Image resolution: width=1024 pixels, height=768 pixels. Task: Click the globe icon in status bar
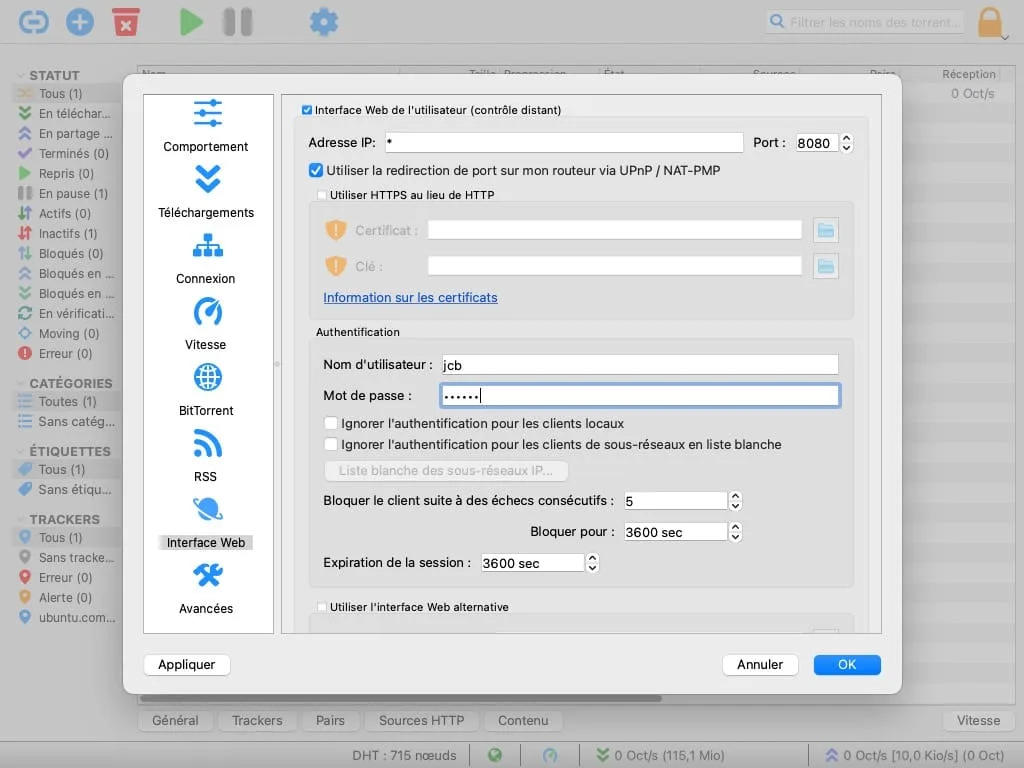(495, 755)
